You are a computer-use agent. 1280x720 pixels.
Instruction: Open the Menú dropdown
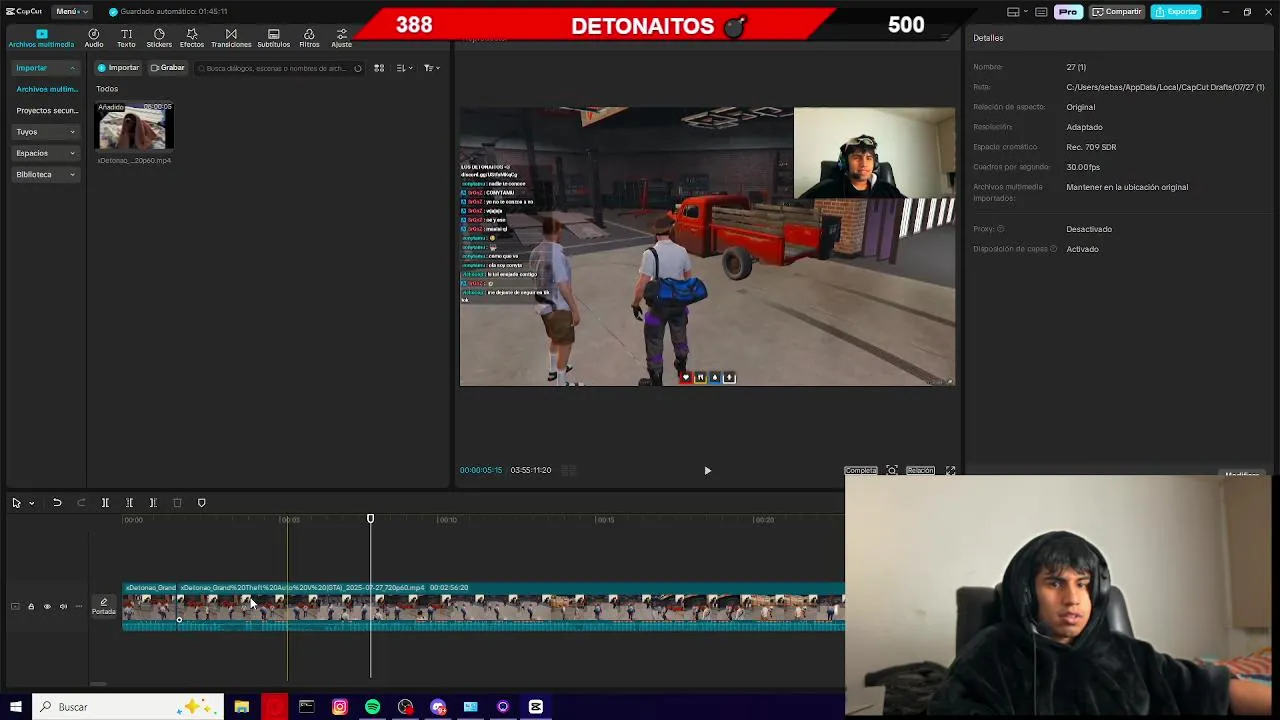(71, 11)
